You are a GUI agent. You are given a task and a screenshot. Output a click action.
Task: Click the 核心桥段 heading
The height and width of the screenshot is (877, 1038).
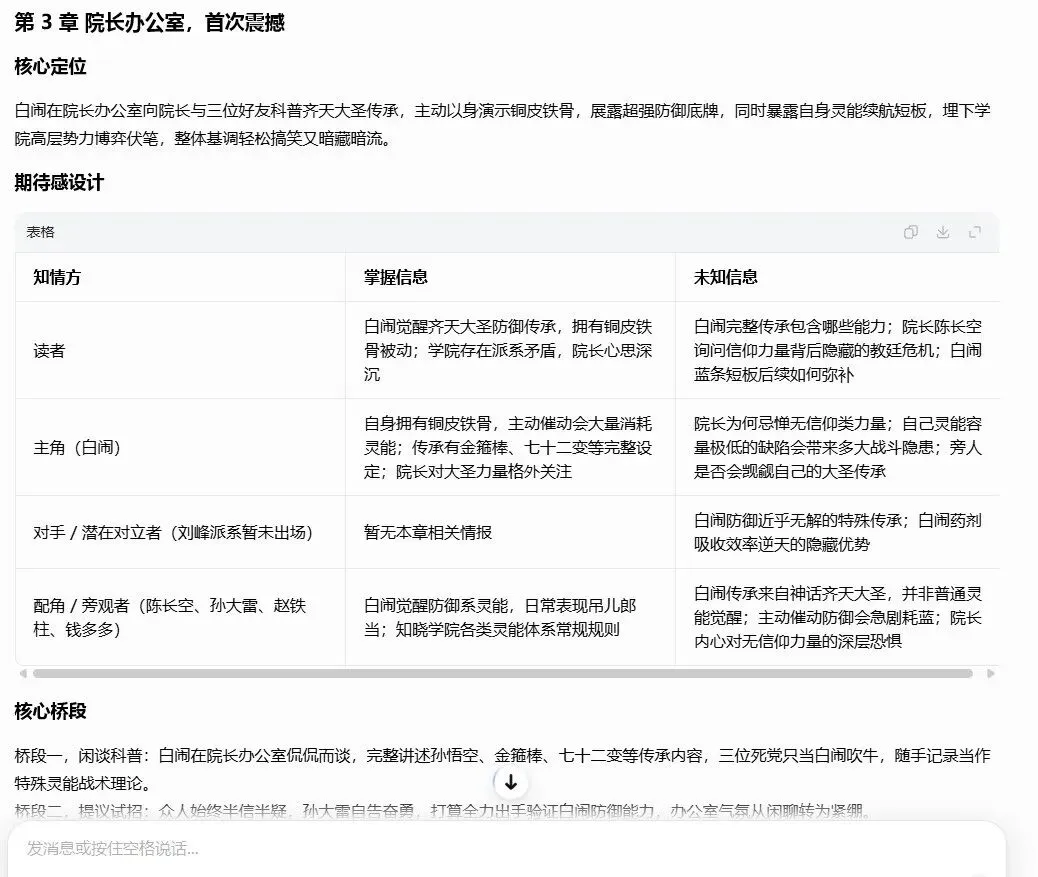(50, 711)
